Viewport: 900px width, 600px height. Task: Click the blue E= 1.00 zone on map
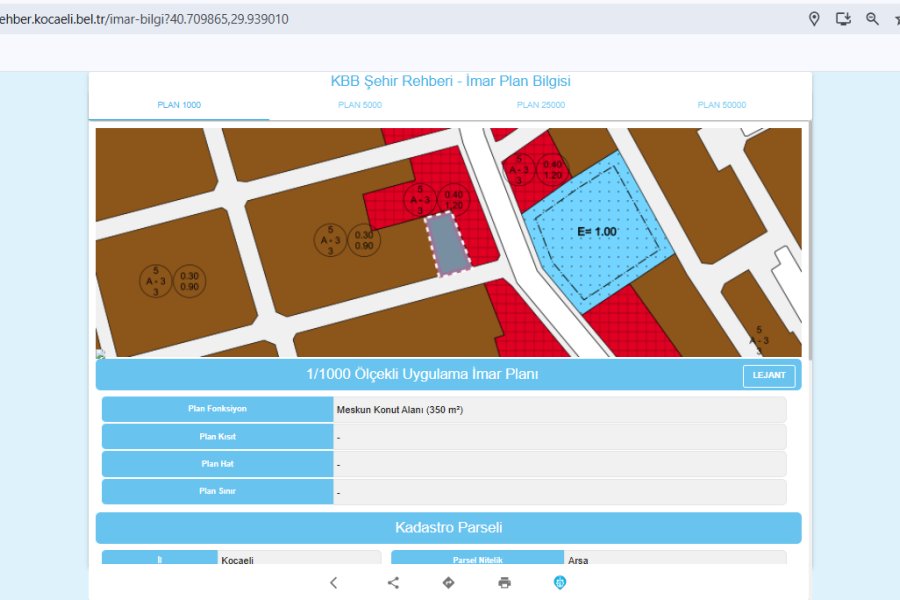[596, 232]
